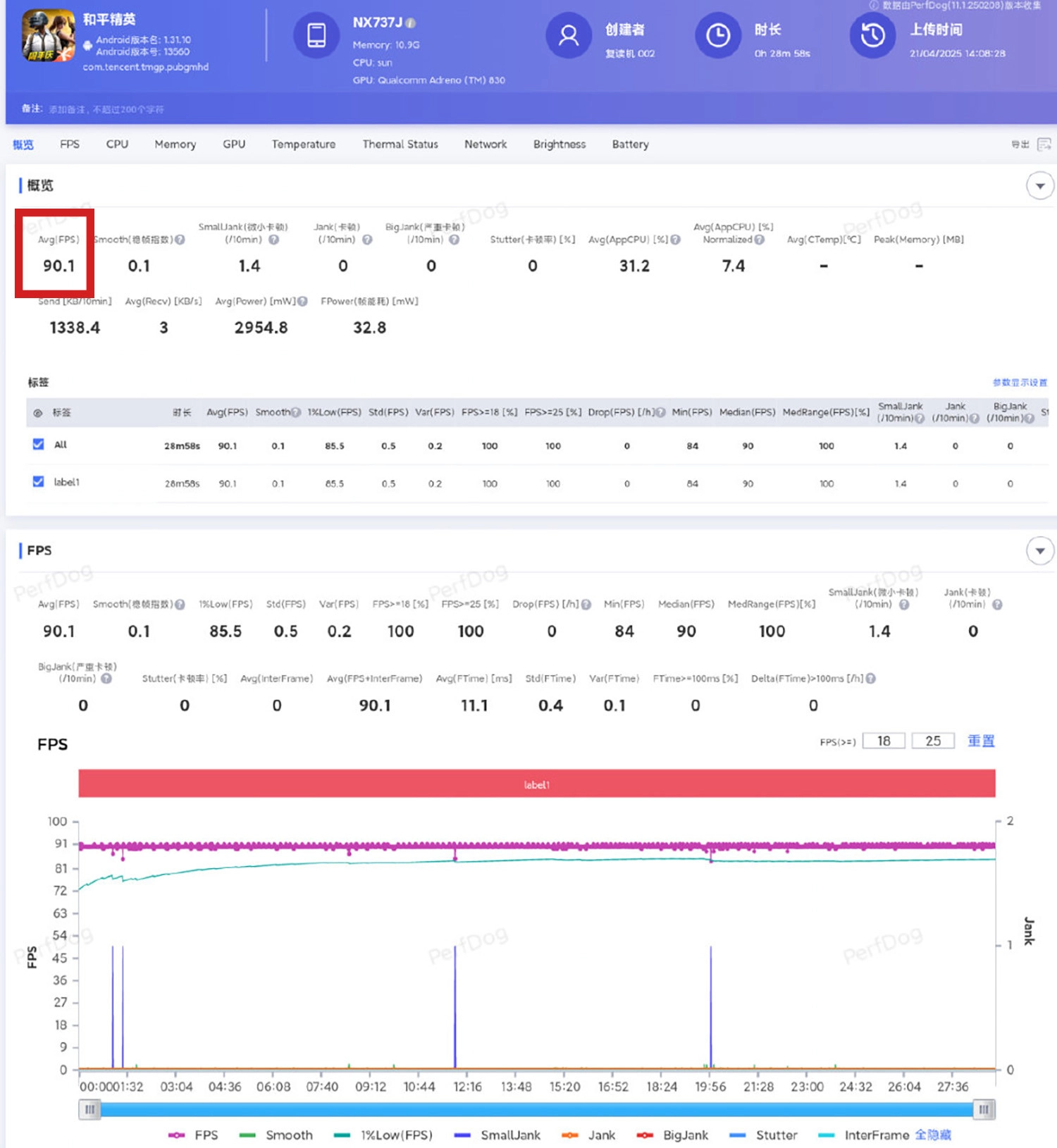The width and height of the screenshot is (1057, 1148).
Task: Open the 概览 overview tab
Action: pos(23,144)
